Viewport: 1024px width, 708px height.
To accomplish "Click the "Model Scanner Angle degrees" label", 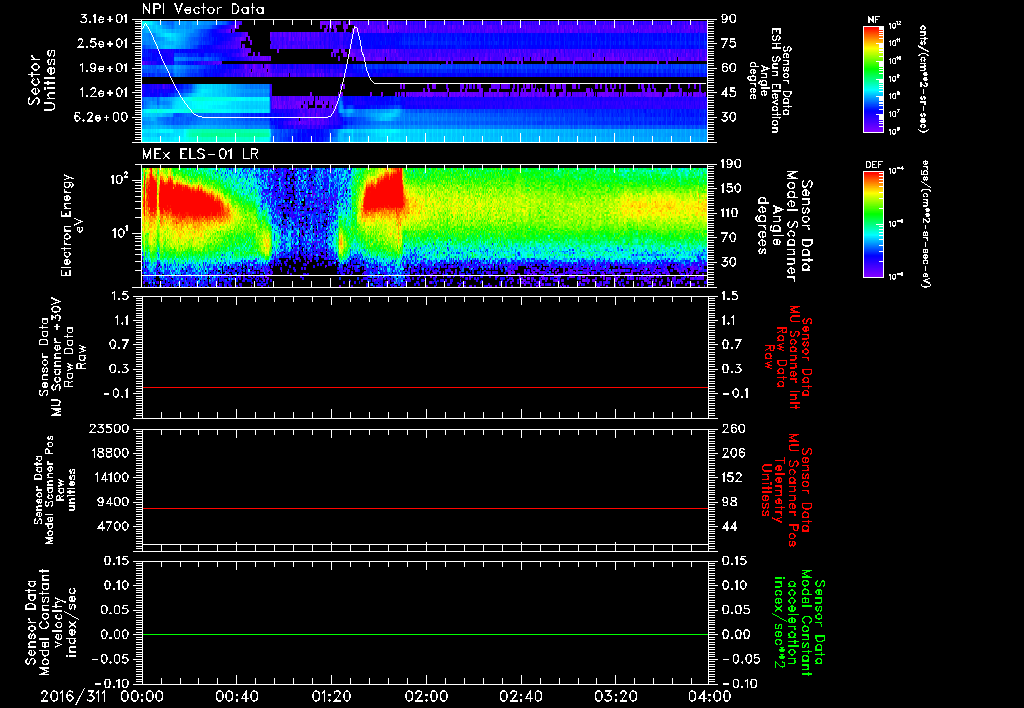I will point(784,226).
